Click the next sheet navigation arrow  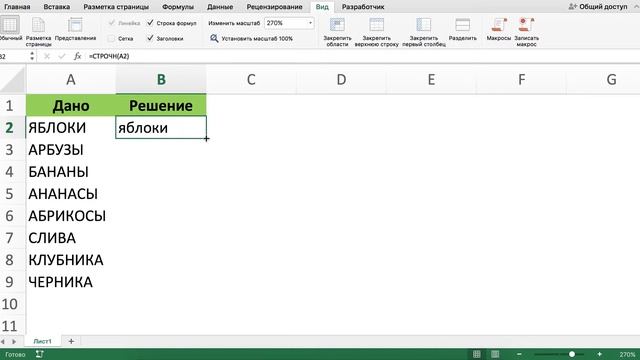[x=14, y=341]
